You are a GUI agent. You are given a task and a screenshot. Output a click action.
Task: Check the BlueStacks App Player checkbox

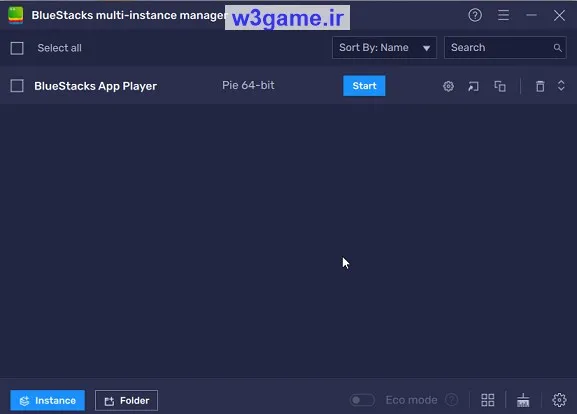point(17,86)
